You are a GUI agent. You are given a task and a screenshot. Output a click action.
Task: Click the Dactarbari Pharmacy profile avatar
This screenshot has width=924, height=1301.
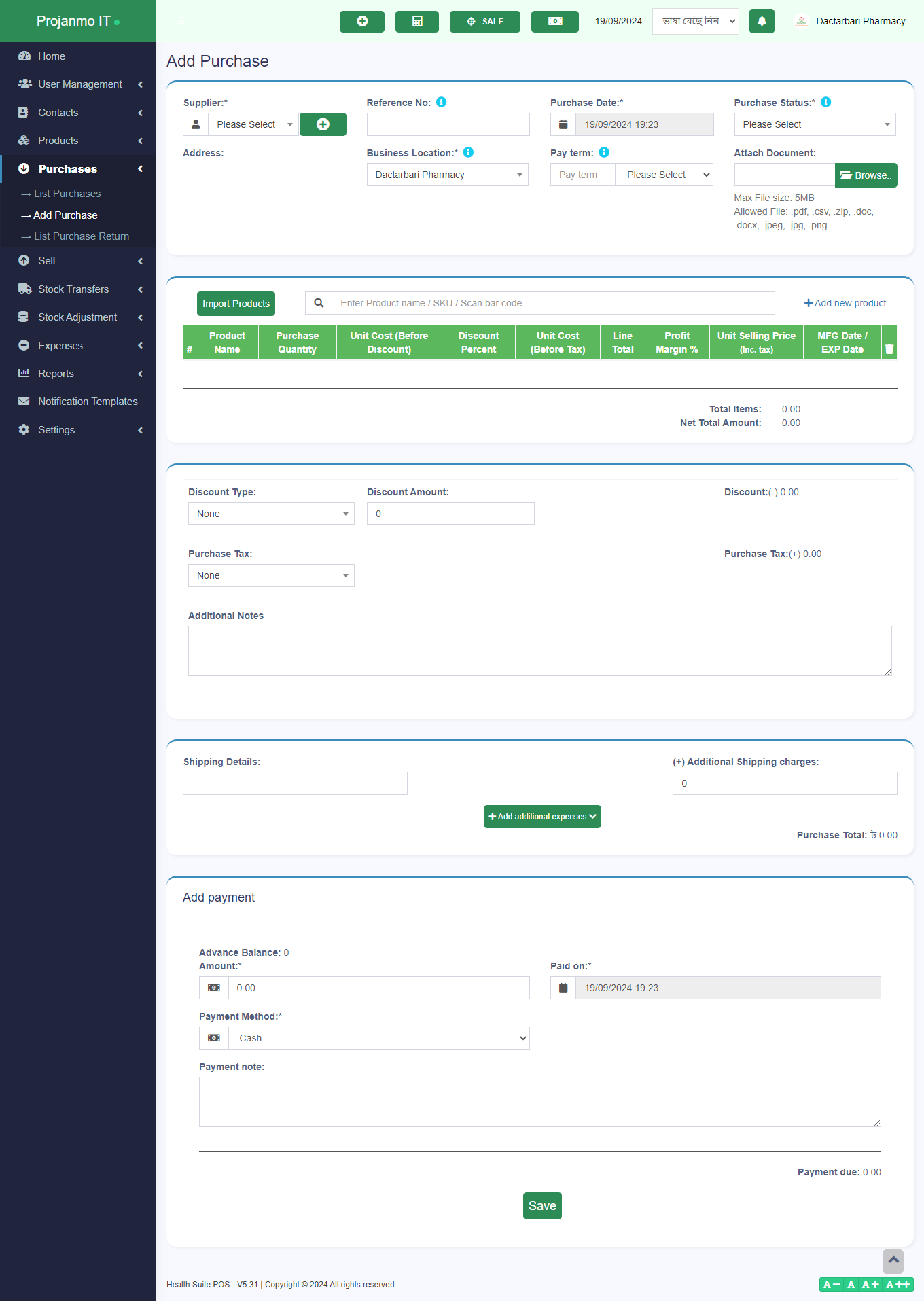802,21
